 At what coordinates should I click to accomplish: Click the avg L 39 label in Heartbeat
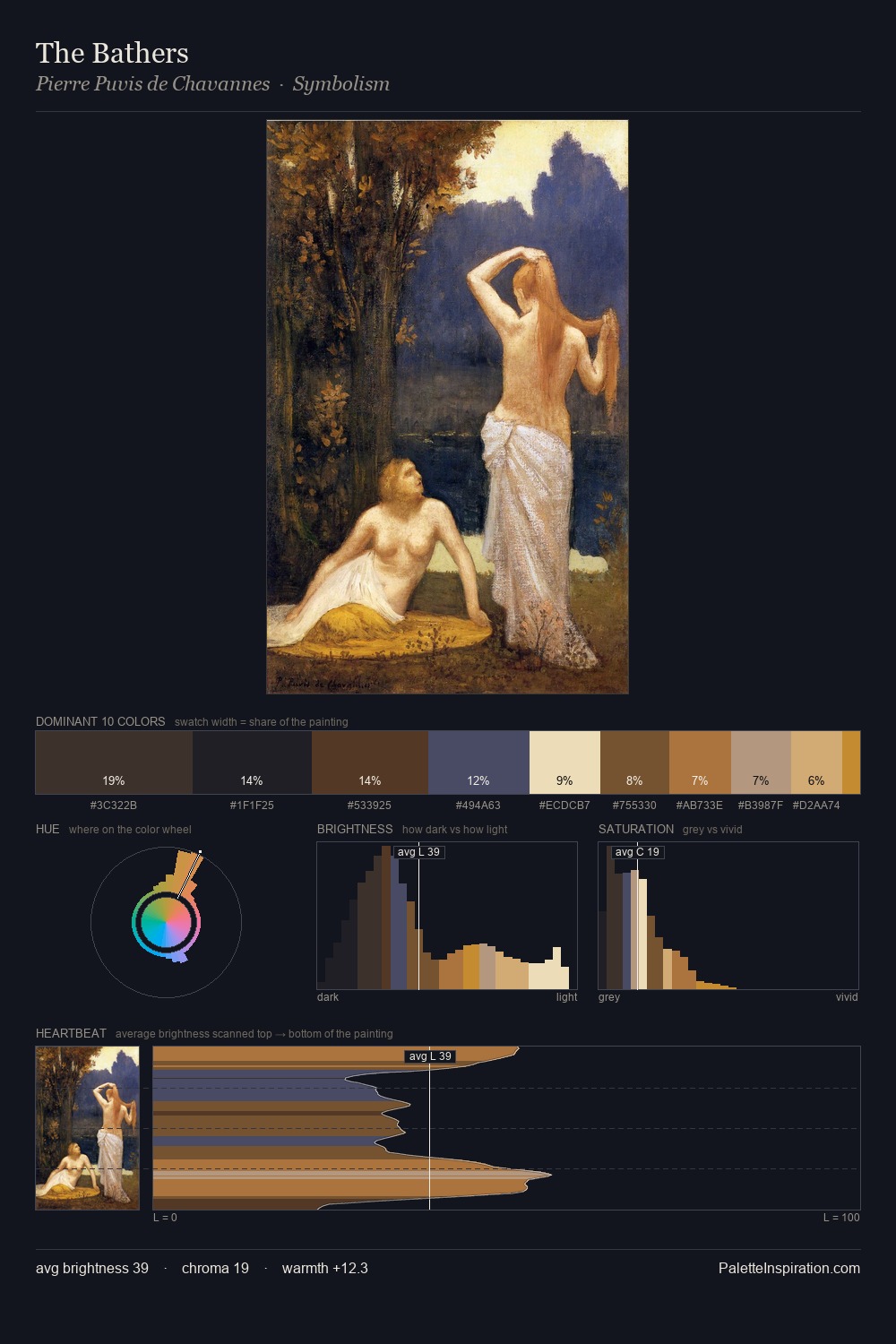pos(430,1056)
